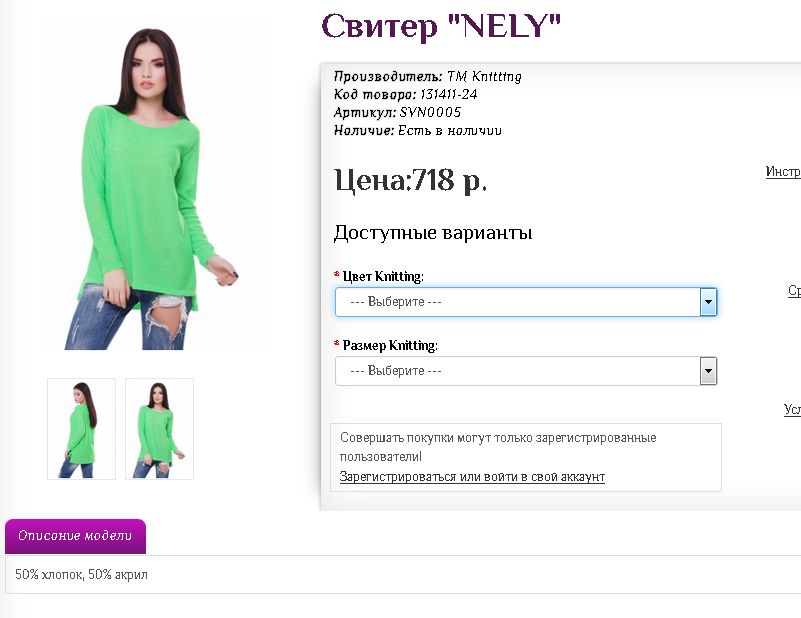Image resolution: width=801 pixels, height=618 pixels.
Task: Click the Артикул SVN0005 text
Action: click(x=397, y=113)
